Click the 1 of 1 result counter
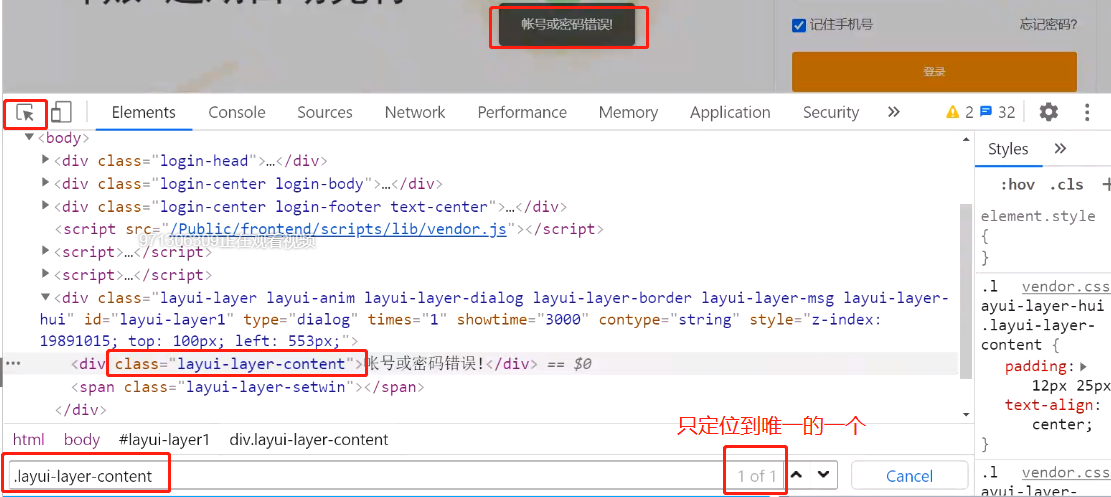 (x=757, y=476)
